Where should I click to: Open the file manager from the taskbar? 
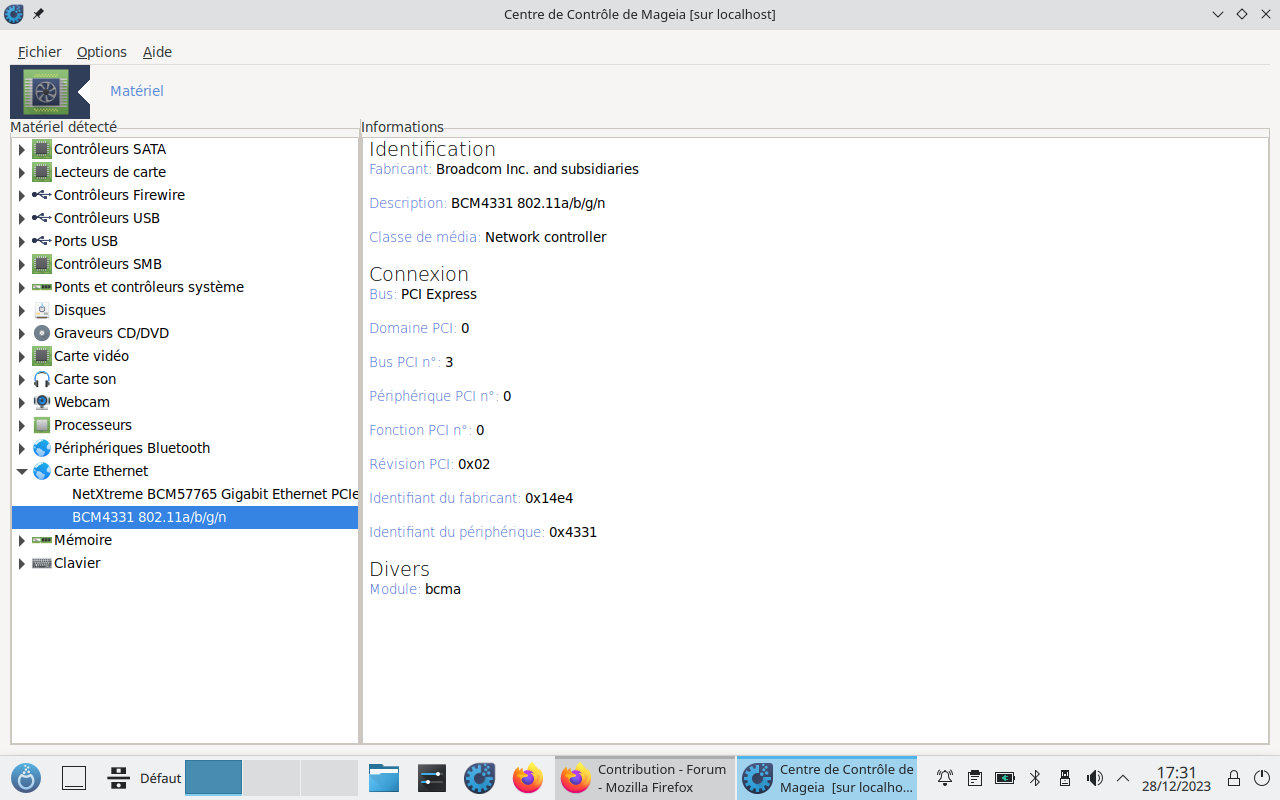(384, 778)
